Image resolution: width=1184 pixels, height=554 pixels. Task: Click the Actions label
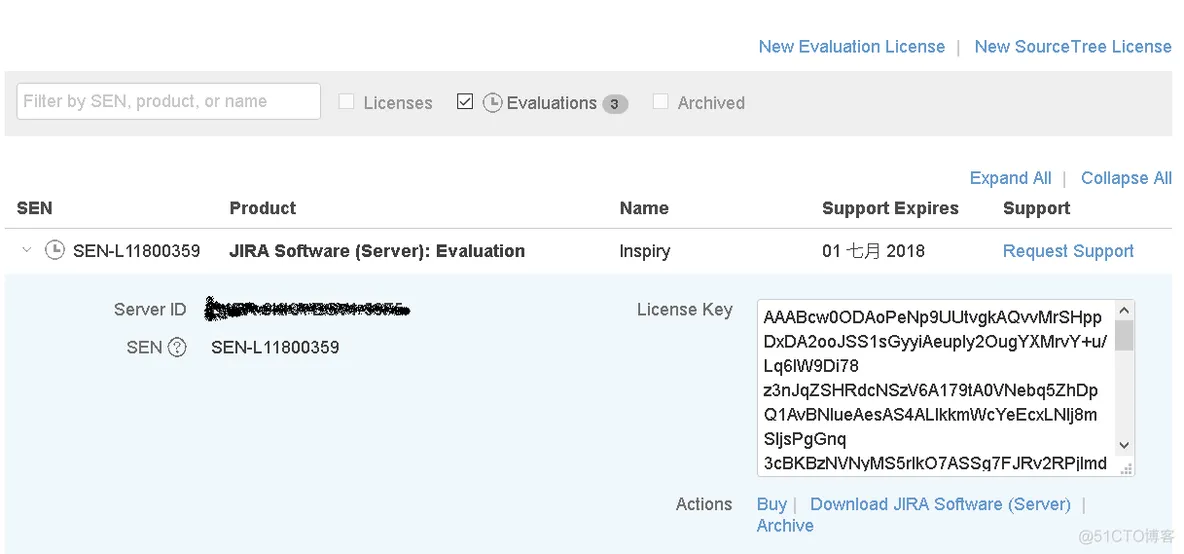pos(704,504)
